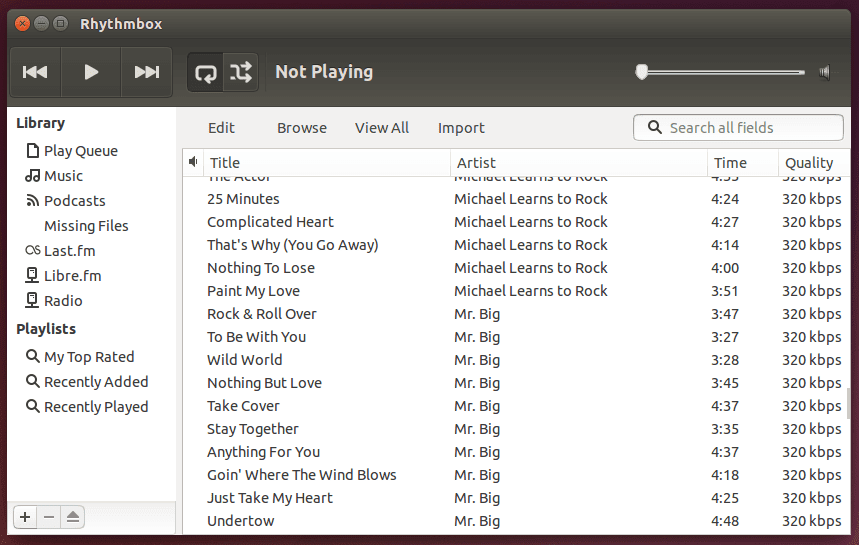Adjust the playback position slider
Viewport: 859px width, 545px height.
pyautogui.click(x=722, y=72)
